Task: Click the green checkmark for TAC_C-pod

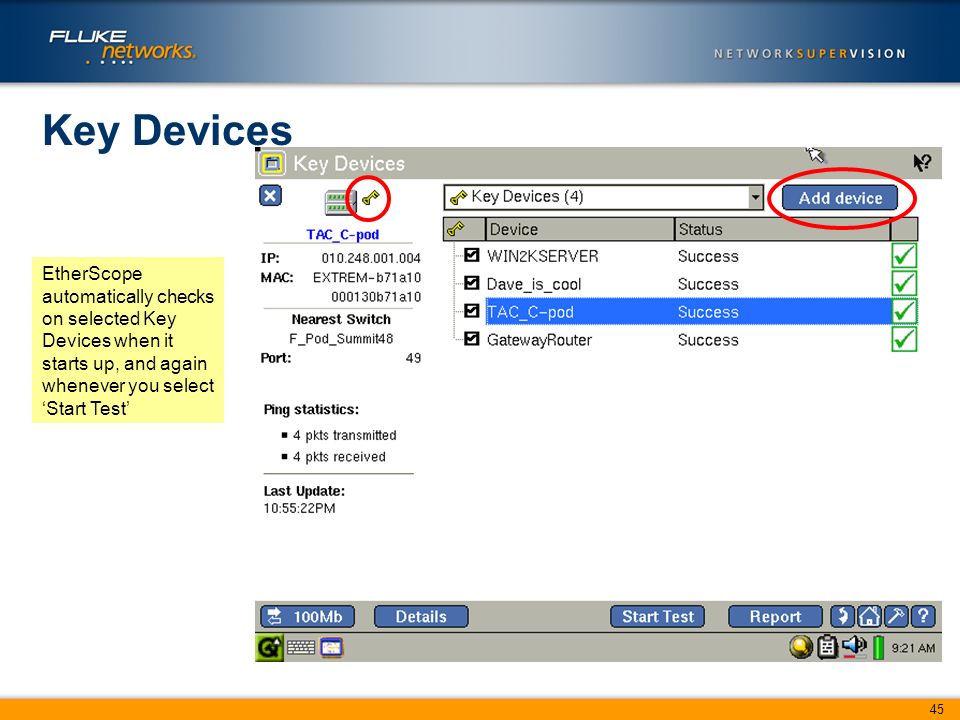Action: 904,311
